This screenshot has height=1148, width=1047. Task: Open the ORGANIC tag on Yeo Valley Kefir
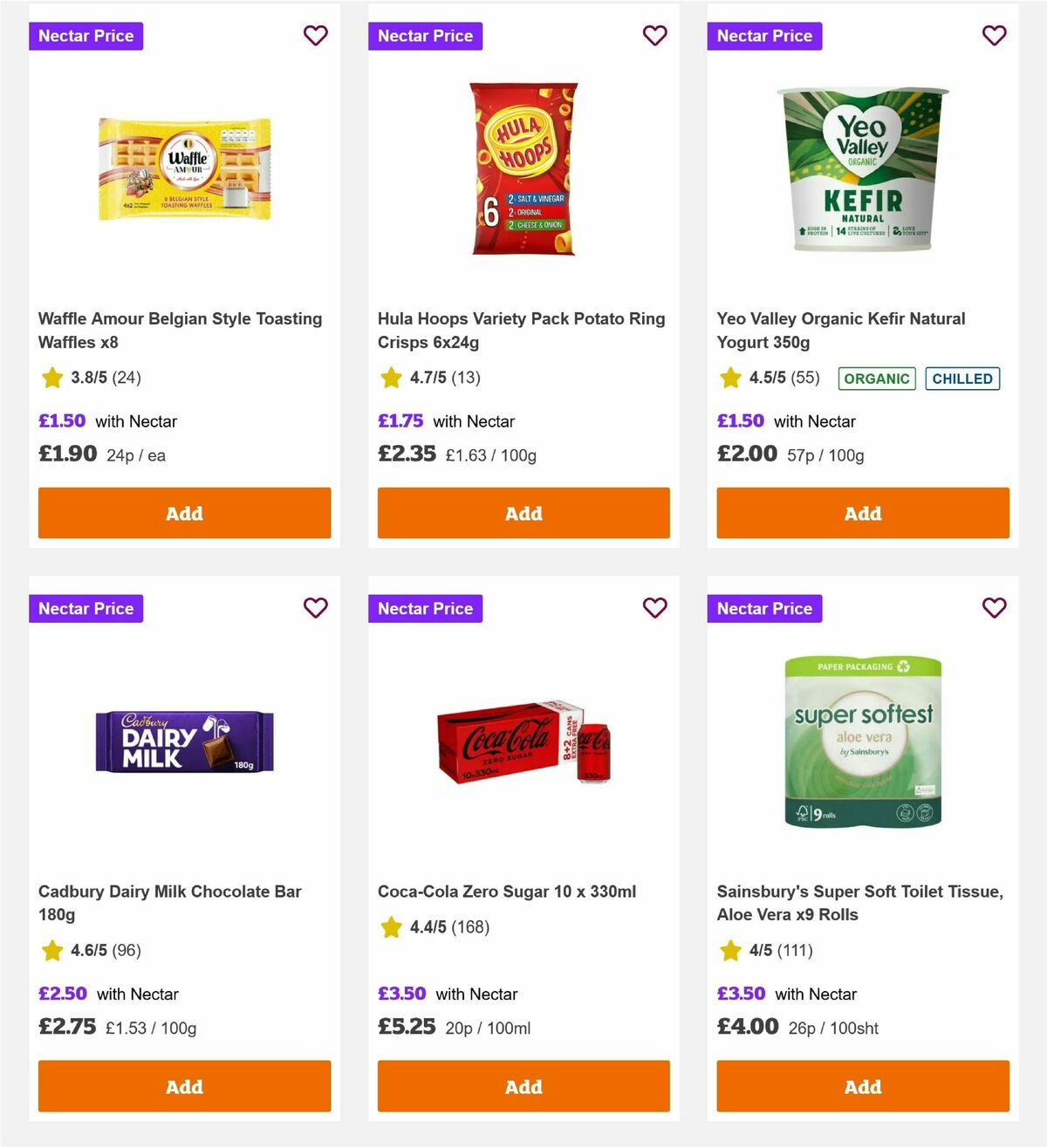(x=876, y=379)
